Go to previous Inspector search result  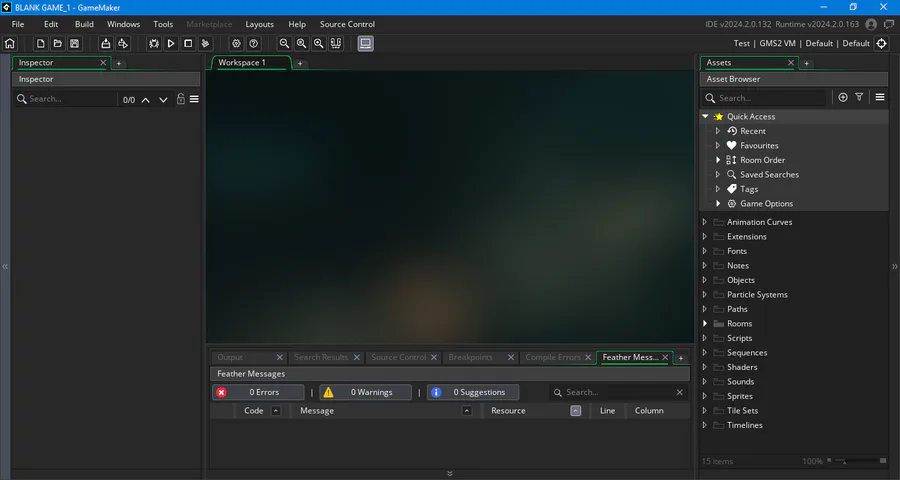(x=146, y=100)
